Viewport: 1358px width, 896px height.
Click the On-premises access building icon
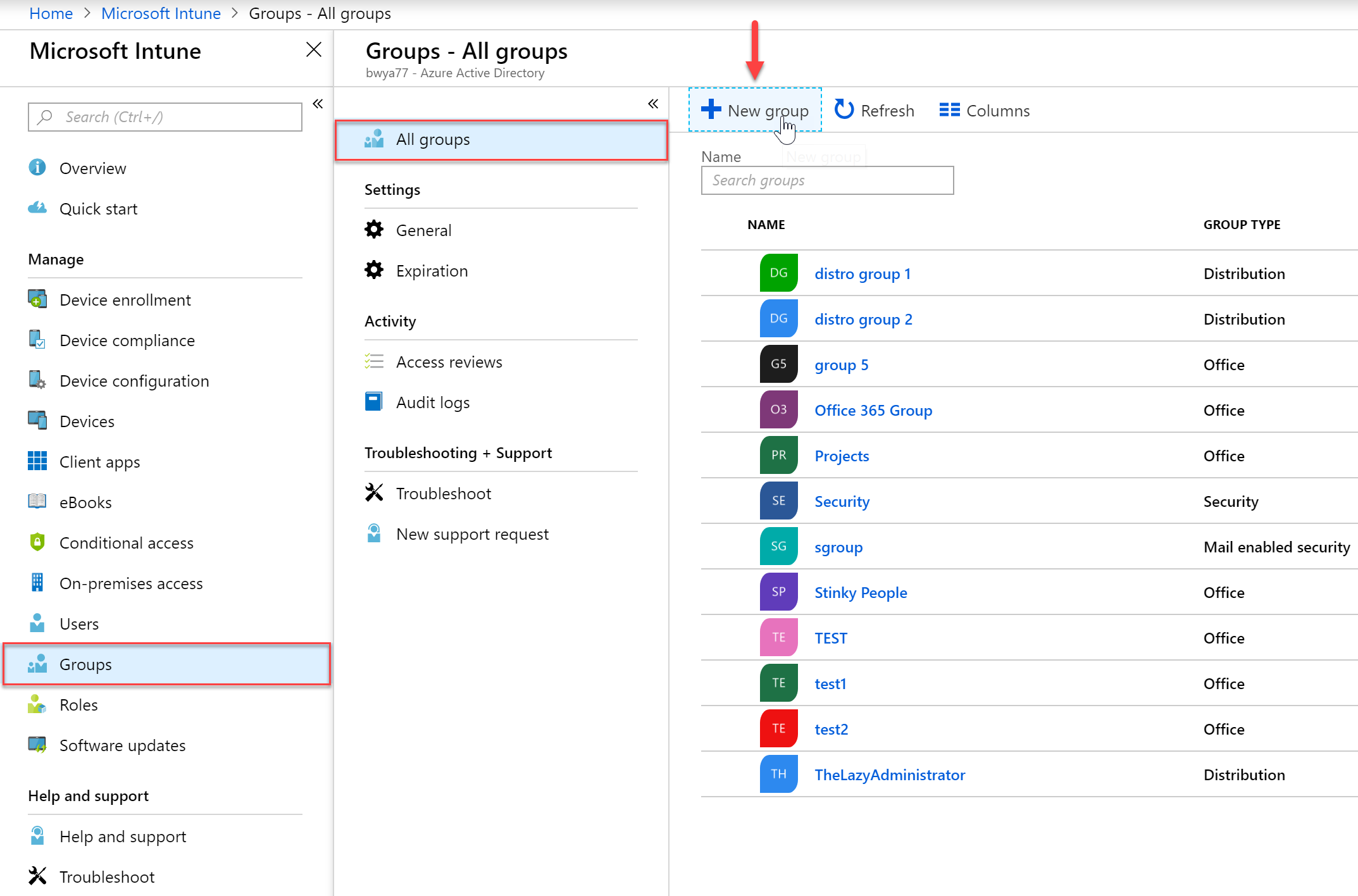point(37,582)
